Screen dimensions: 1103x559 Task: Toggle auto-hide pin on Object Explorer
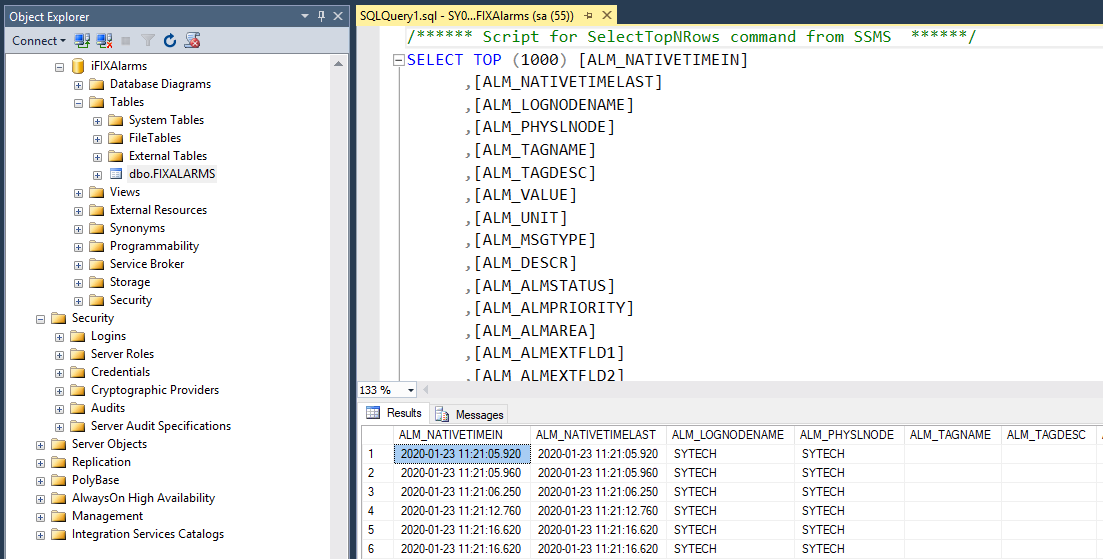point(321,15)
